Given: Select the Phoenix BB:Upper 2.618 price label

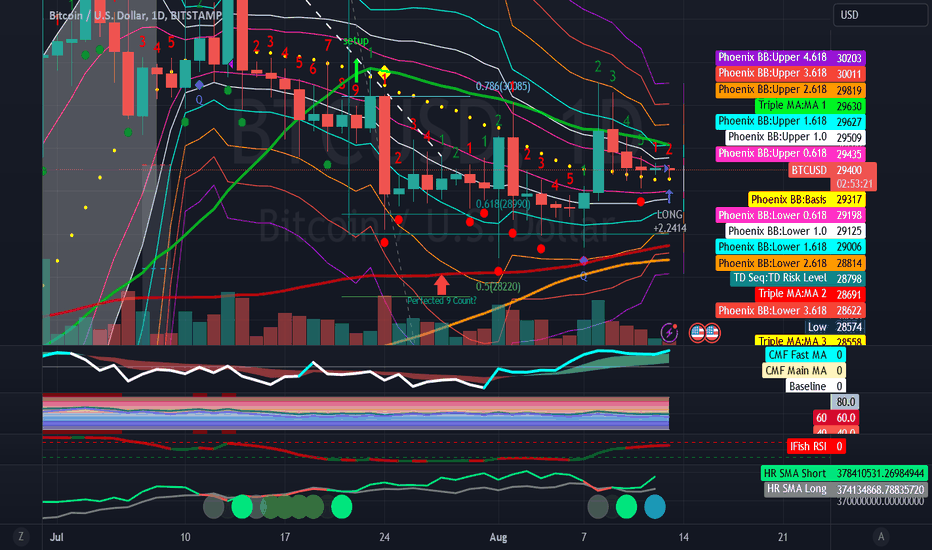Looking at the screenshot, I should point(790,90).
